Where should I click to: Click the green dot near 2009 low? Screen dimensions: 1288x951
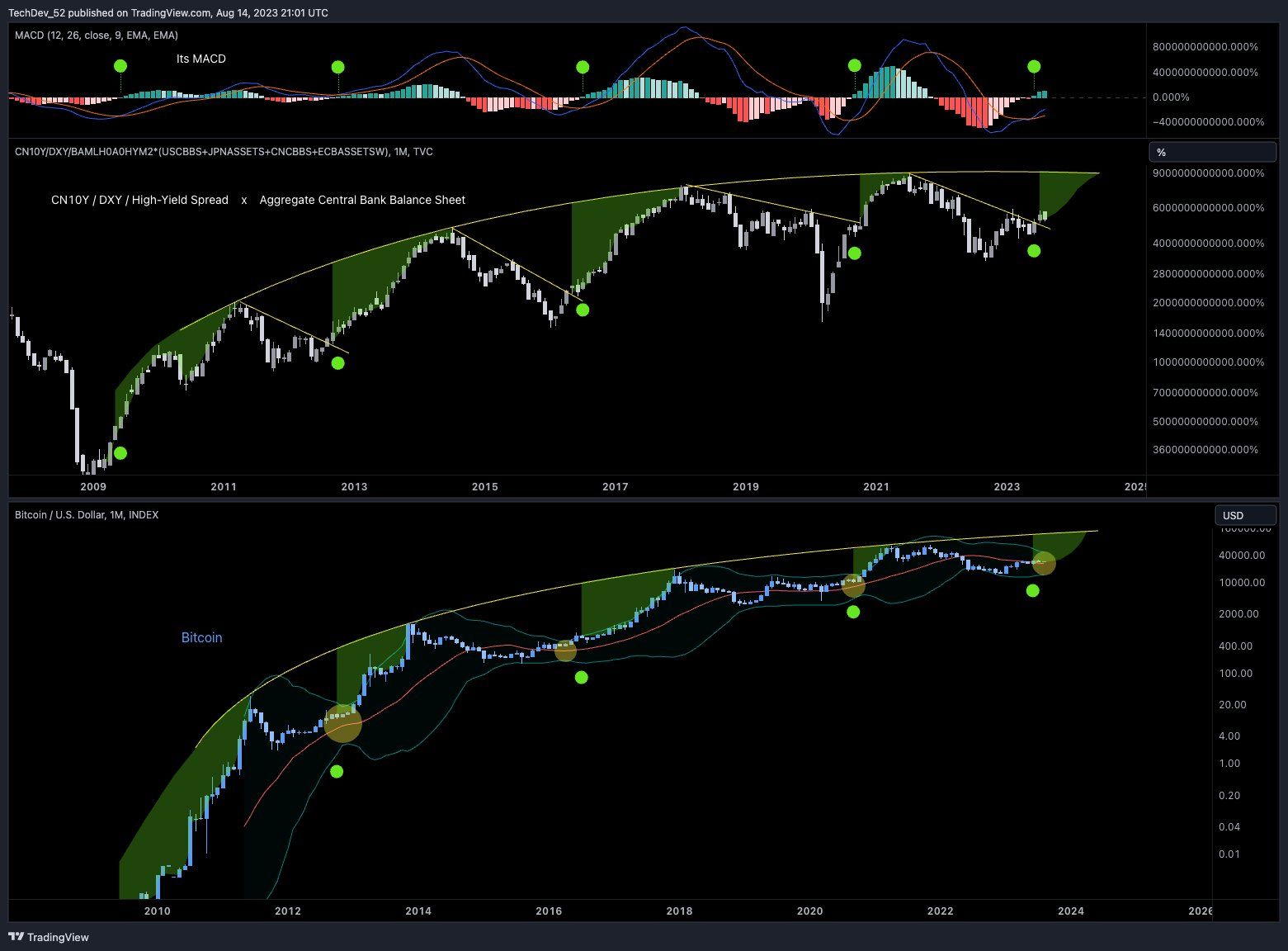(120, 453)
